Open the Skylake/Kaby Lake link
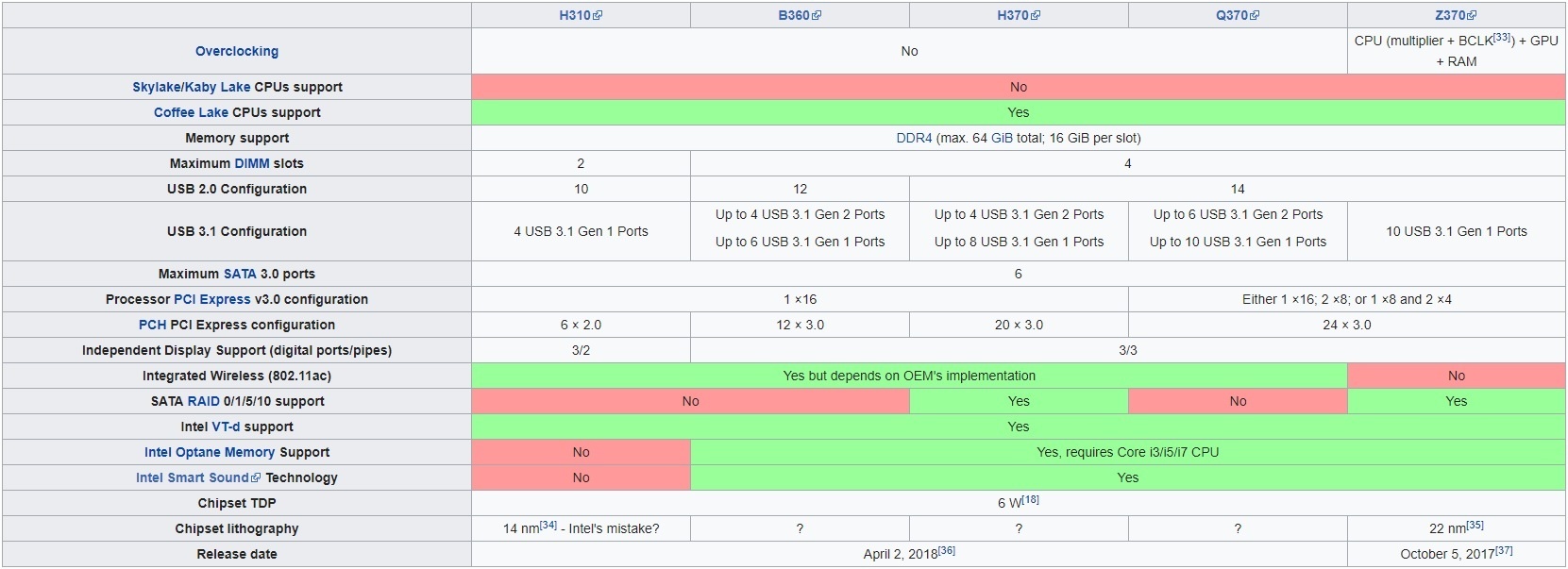The image size is (1568, 569). point(192,87)
